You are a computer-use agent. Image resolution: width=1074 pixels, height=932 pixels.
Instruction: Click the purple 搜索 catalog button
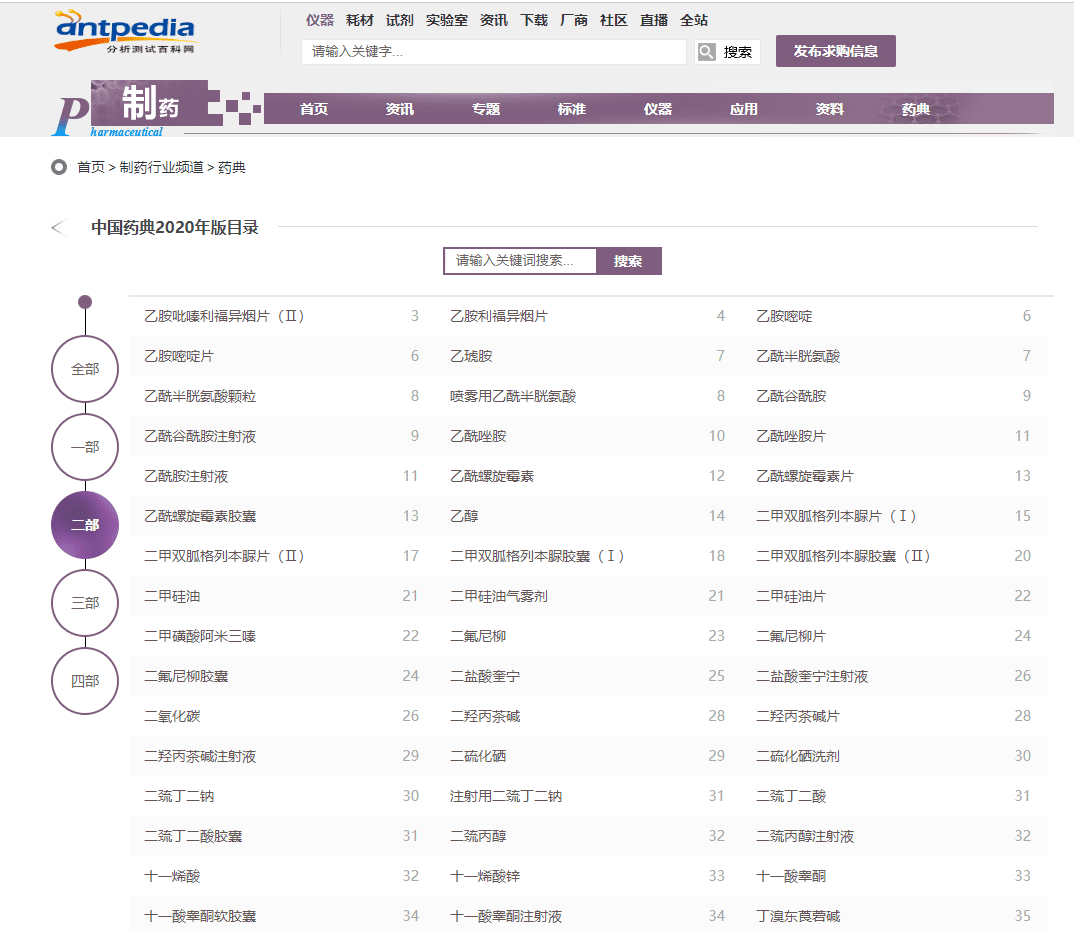coord(628,261)
